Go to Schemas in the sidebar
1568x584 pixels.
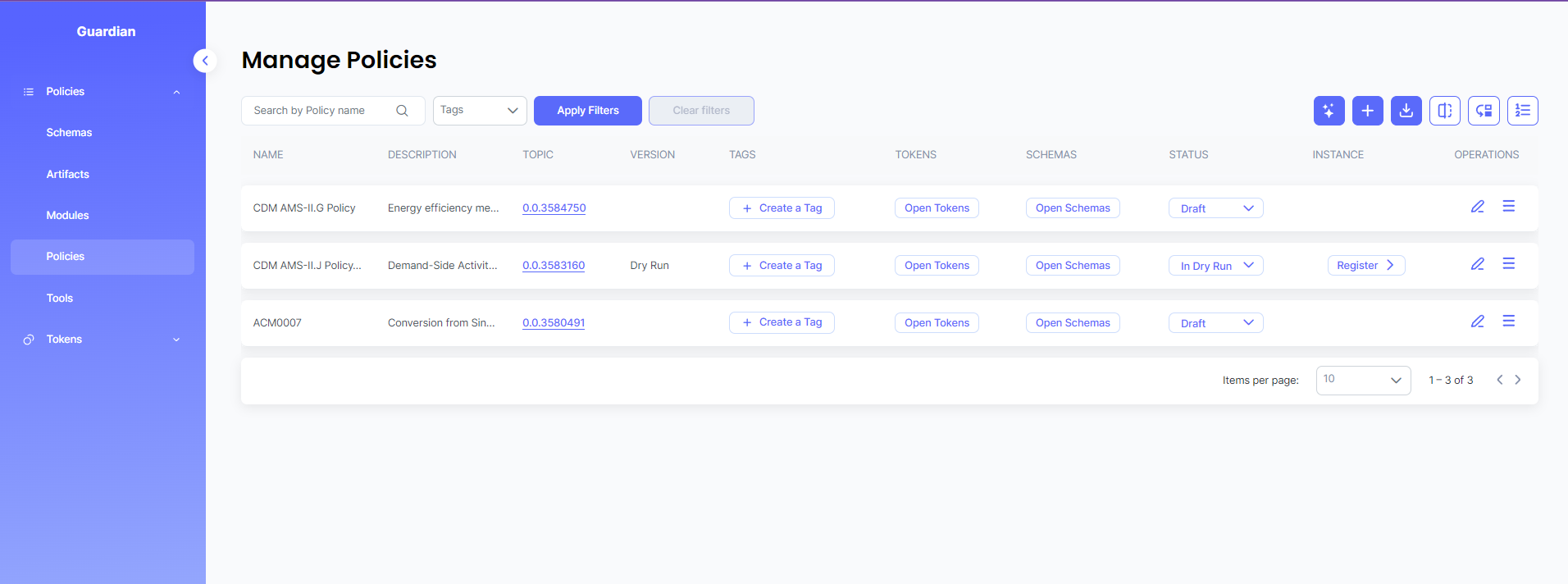69,133
